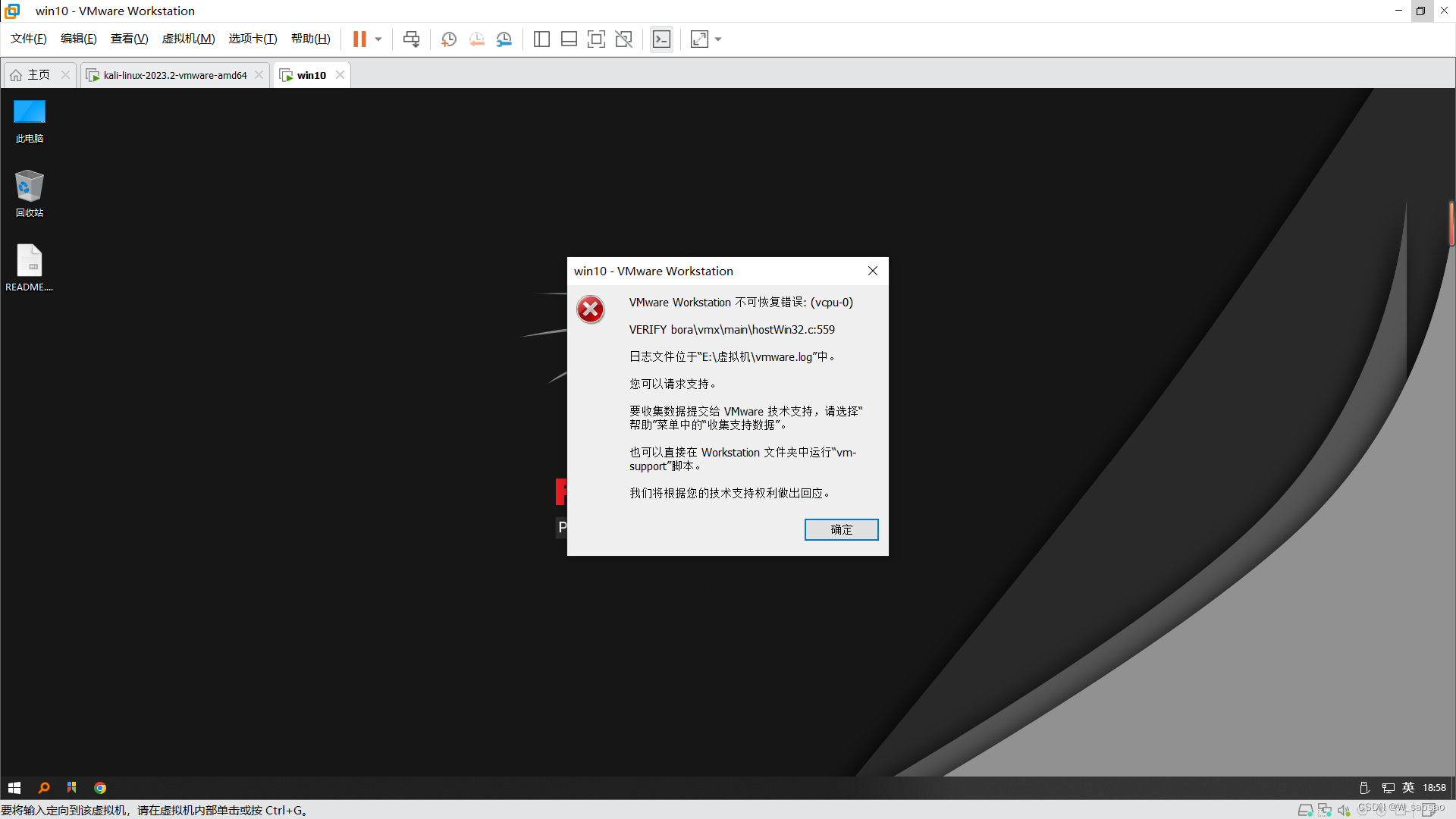Enter full screen mode icon
This screenshot has width=1456, height=819.
(x=596, y=39)
